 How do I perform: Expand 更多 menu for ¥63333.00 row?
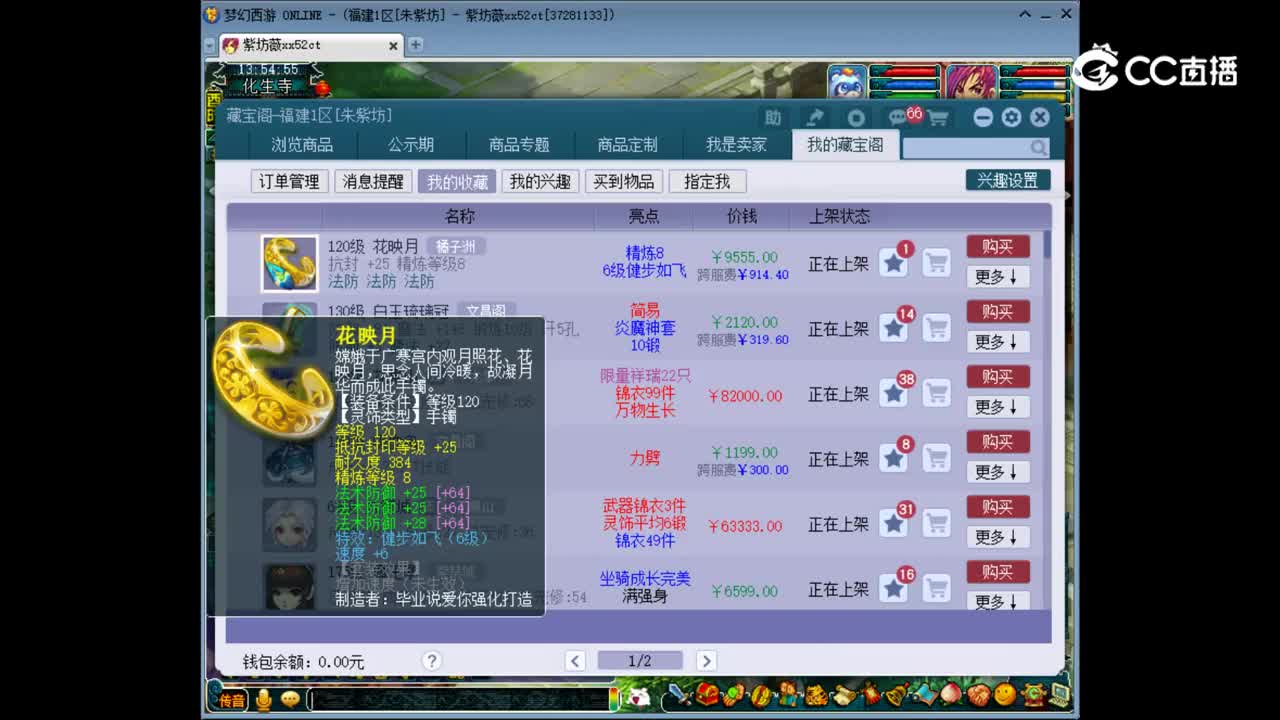pyautogui.click(x=997, y=537)
